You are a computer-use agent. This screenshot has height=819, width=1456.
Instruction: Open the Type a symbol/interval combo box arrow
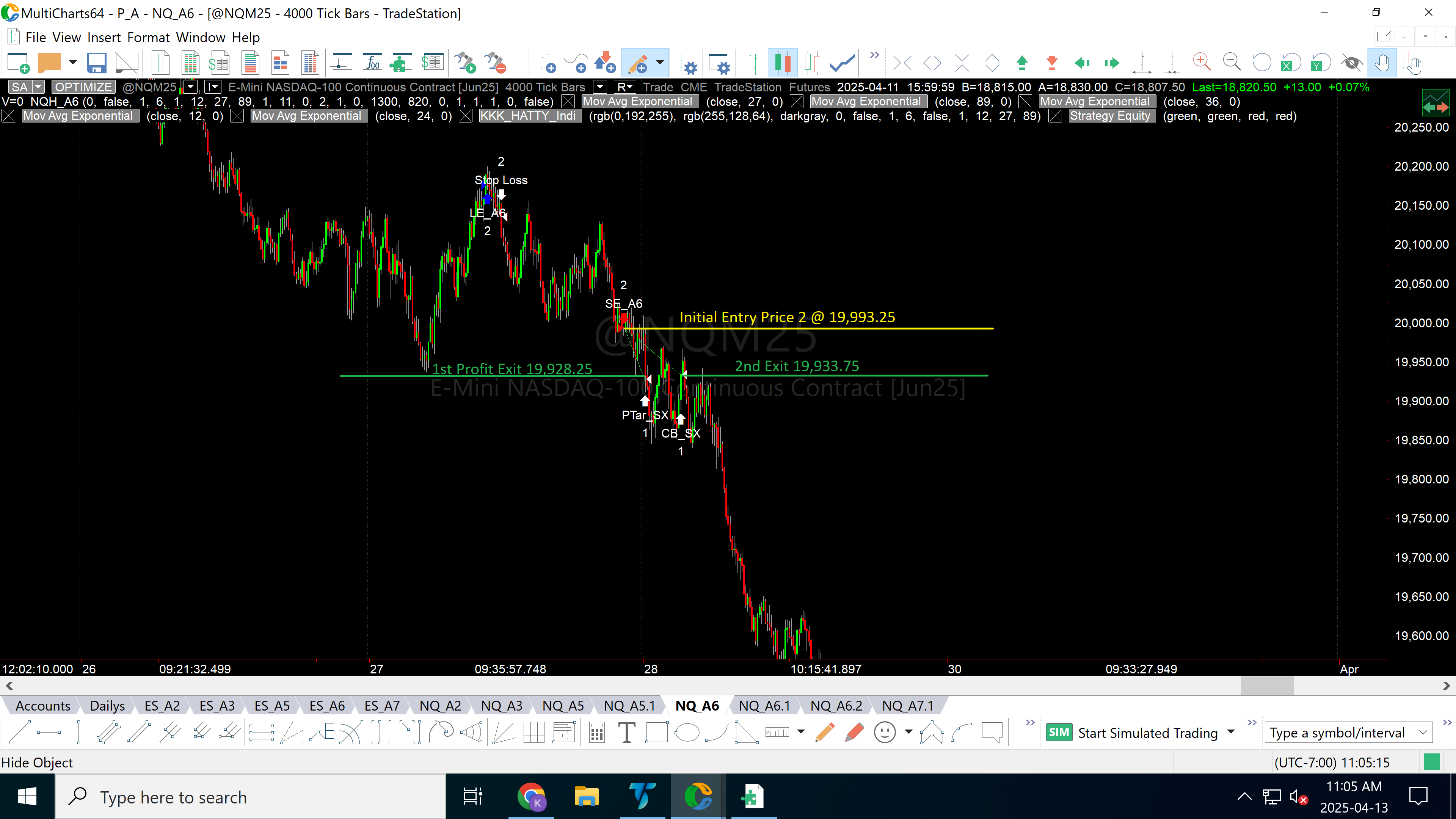(1423, 733)
